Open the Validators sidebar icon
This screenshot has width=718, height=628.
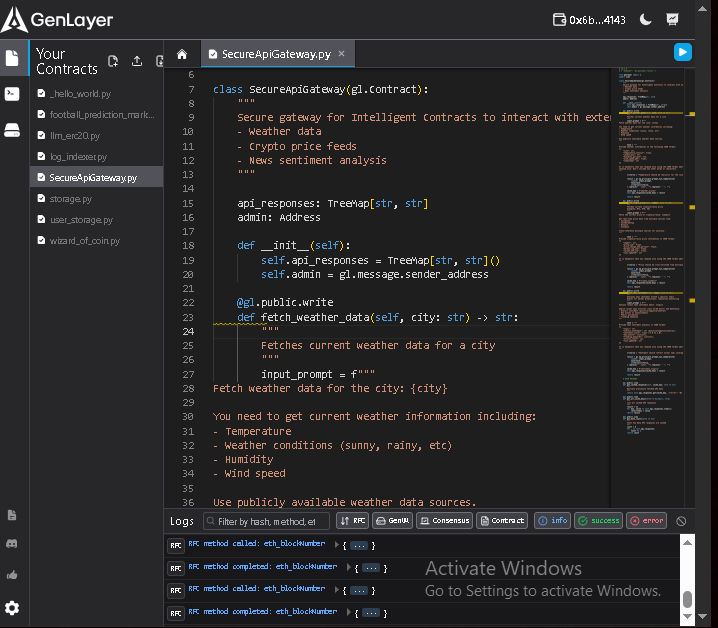tap(12, 130)
